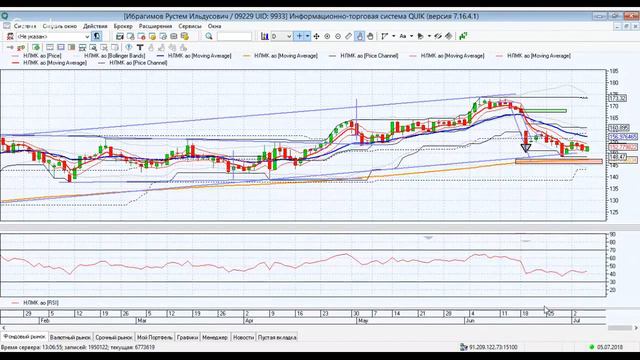
Task: Expand the marker tool dropdown arrow
Action: pos(429,36)
